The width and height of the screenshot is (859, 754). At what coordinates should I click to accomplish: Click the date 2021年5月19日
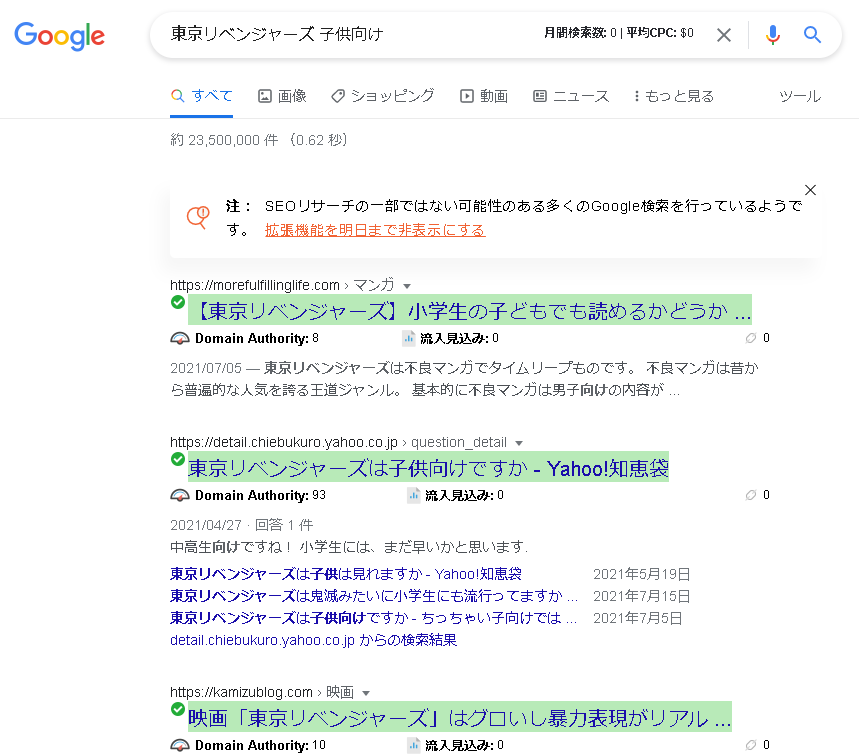click(642, 574)
